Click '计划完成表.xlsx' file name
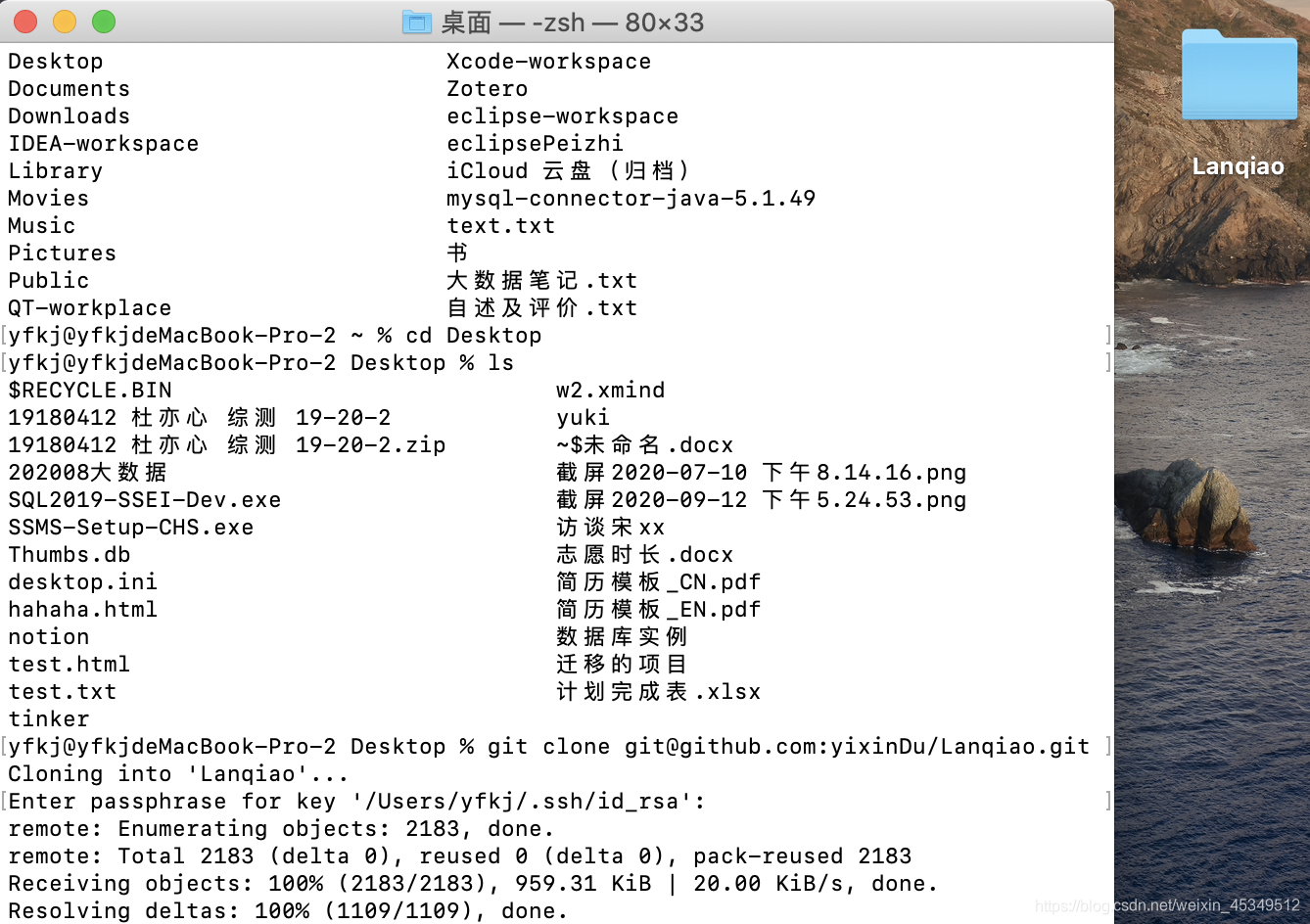Viewport: 1310px width, 924px height. pos(658,691)
